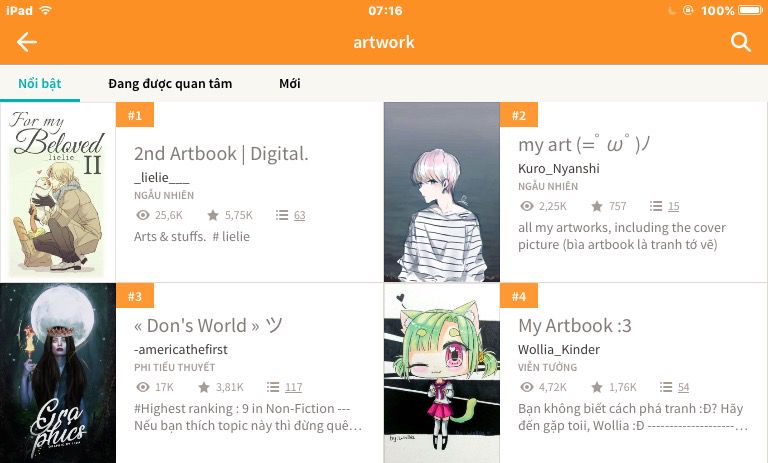Open the 117 parts link
The image size is (768, 463).
(x=293, y=387)
